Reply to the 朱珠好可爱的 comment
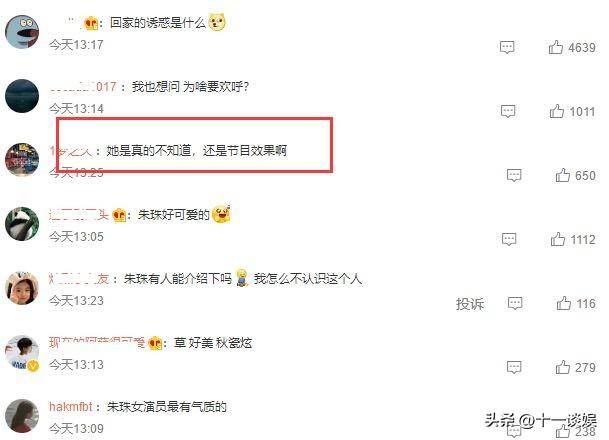 pyautogui.click(x=509, y=239)
